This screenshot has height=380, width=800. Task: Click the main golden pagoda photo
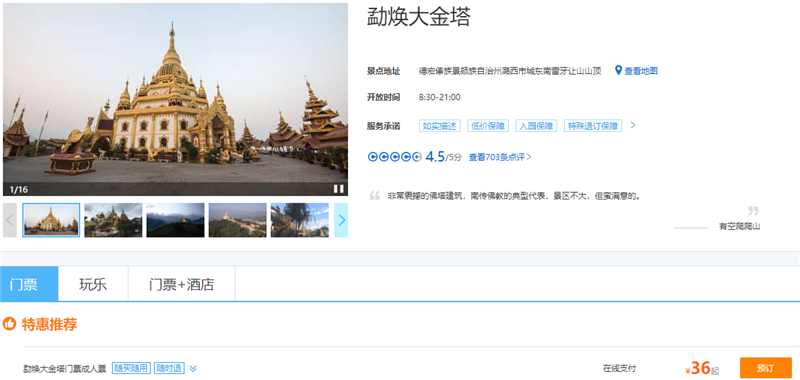[x=176, y=99]
